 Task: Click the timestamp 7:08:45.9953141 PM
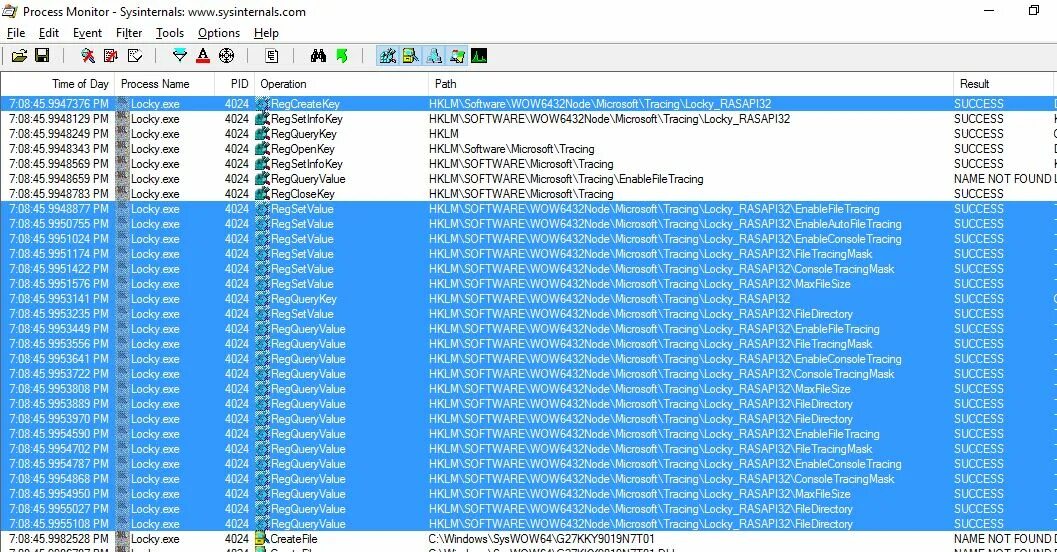(59, 299)
